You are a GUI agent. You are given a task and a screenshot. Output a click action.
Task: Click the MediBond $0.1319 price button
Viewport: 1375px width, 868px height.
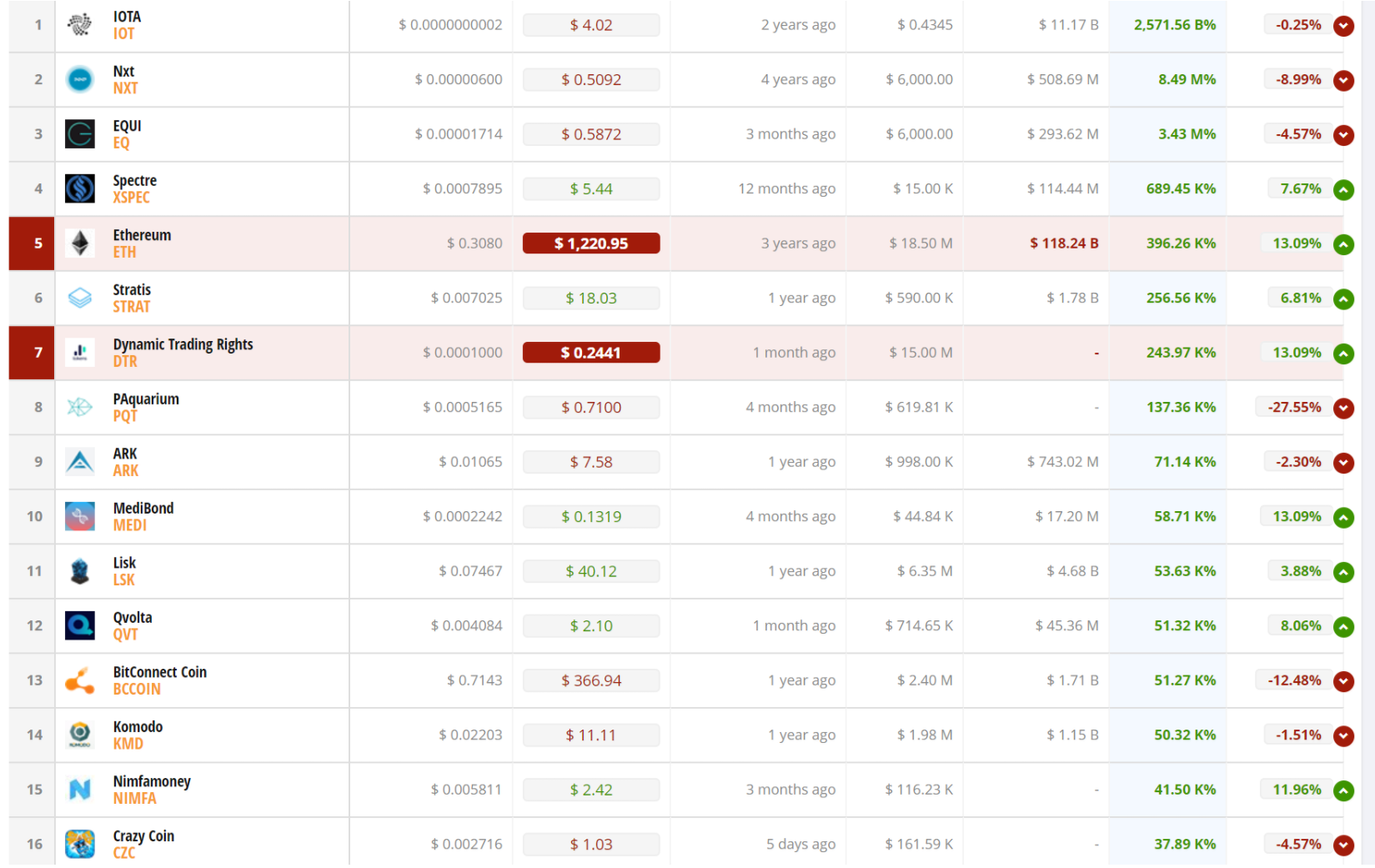click(x=590, y=517)
